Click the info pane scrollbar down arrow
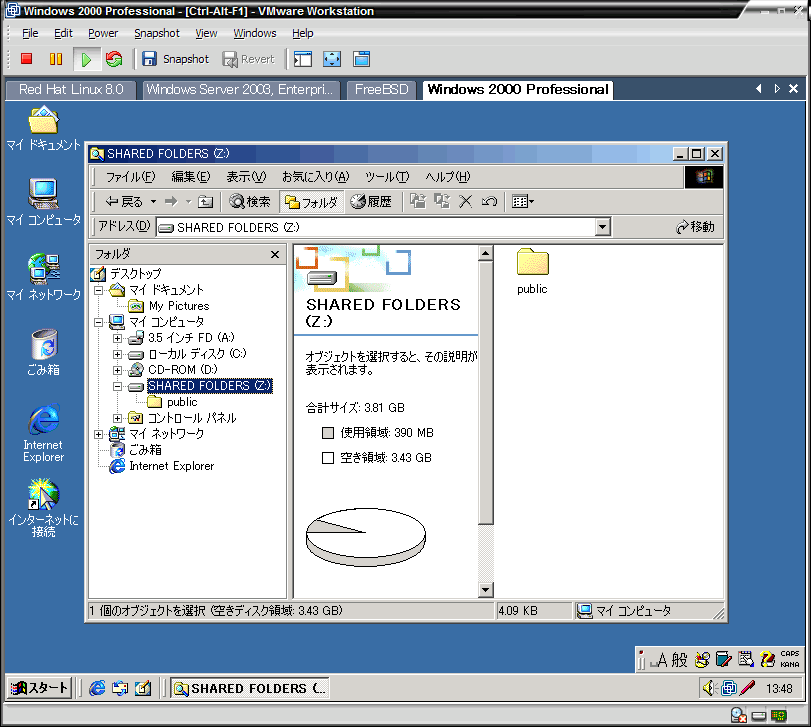 click(x=485, y=590)
